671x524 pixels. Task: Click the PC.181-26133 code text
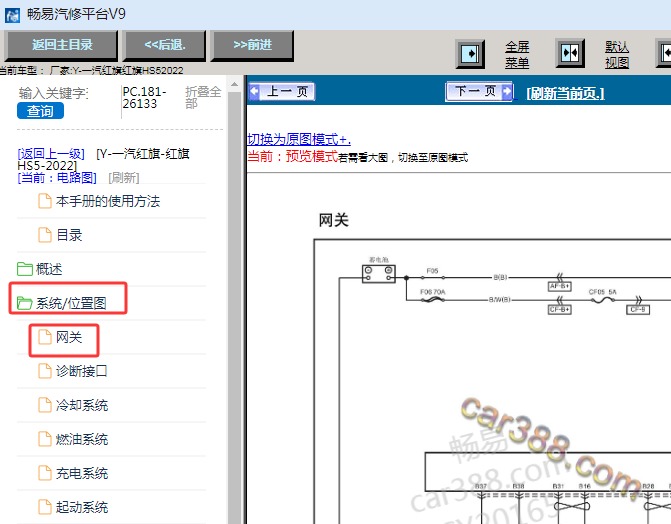click(144, 98)
